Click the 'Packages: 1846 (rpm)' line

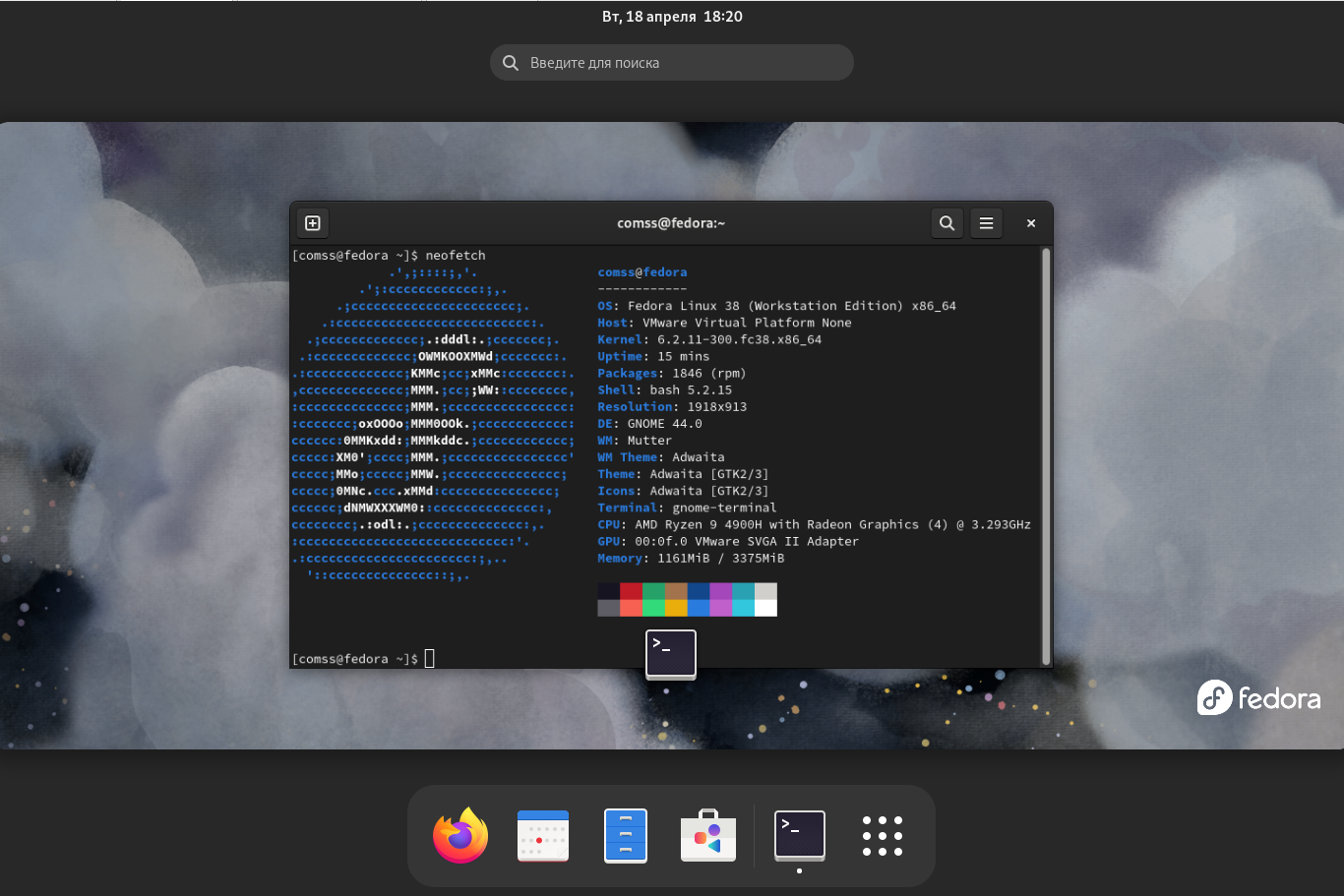point(672,373)
